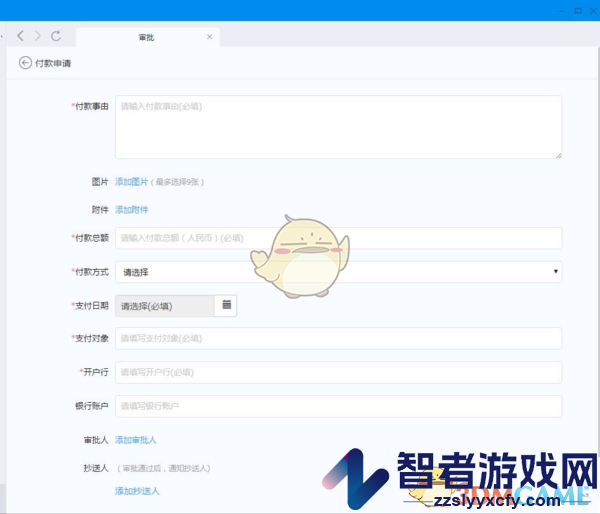Open the calendar picker icon
This screenshot has width=600, height=514.
[226, 305]
